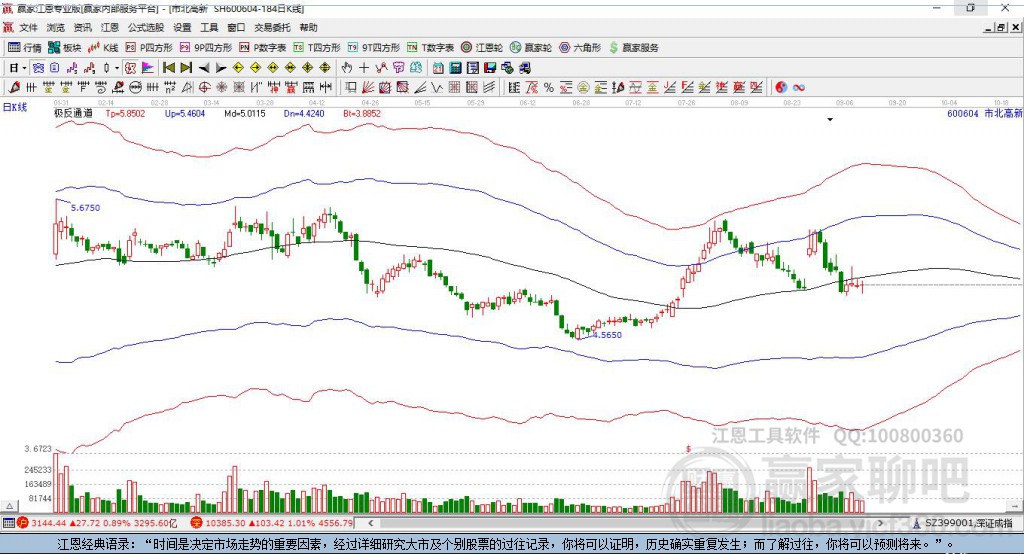The image size is (1024, 554).
Task: Open the 浏览 menu
Action: (56, 27)
